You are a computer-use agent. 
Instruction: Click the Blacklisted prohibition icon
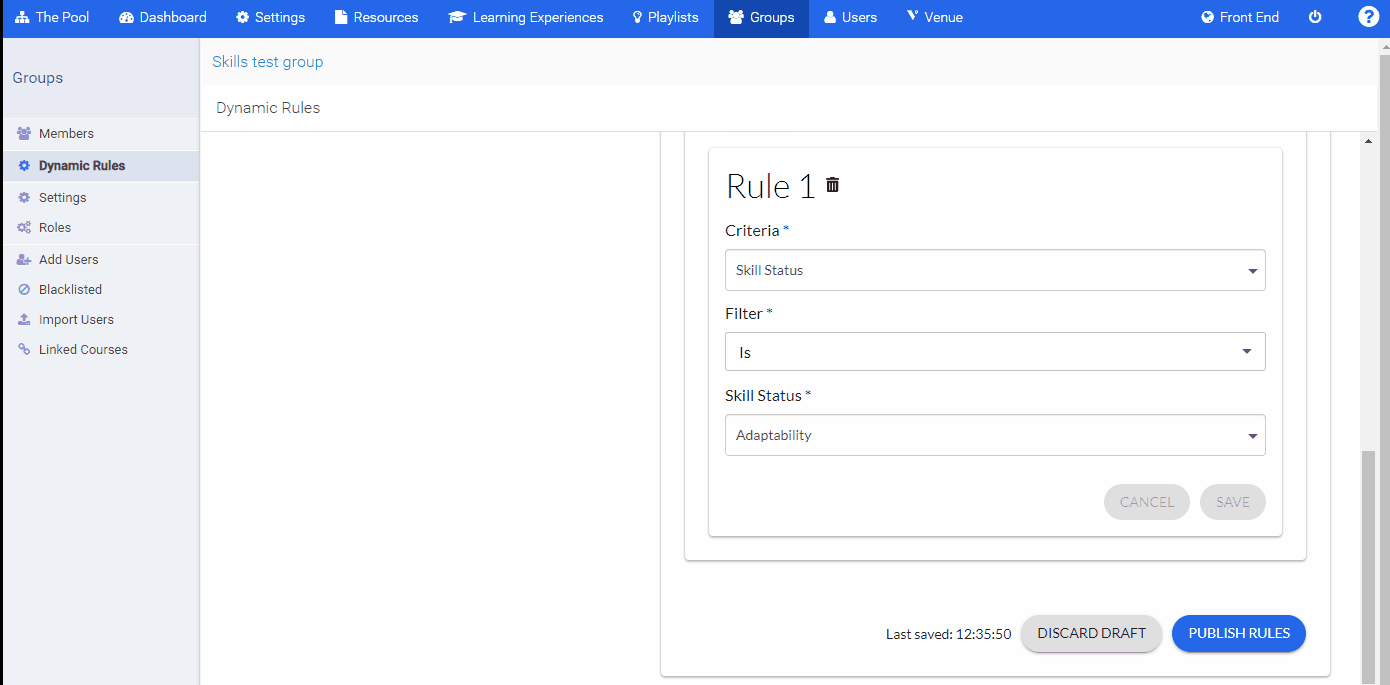click(x=23, y=289)
